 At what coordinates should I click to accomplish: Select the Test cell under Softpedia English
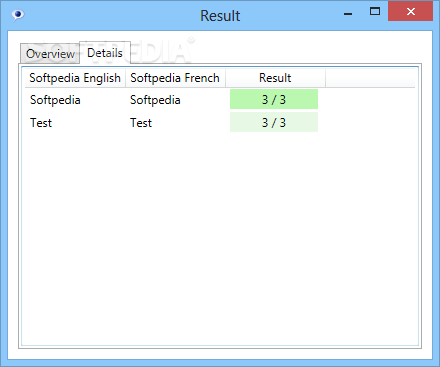(41, 123)
